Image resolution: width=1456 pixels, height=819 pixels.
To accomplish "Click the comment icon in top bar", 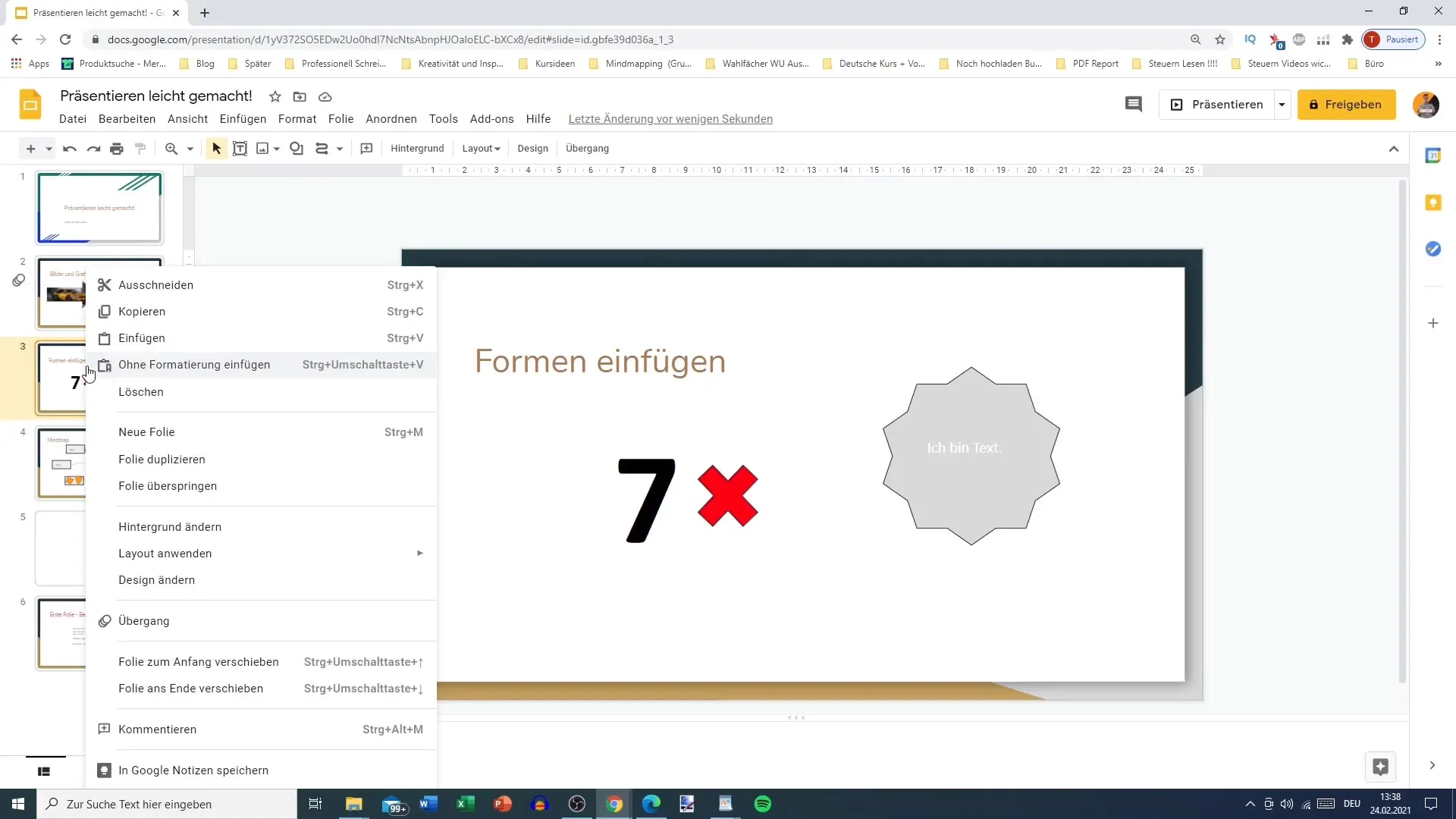I will pyautogui.click(x=1134, y=104).
